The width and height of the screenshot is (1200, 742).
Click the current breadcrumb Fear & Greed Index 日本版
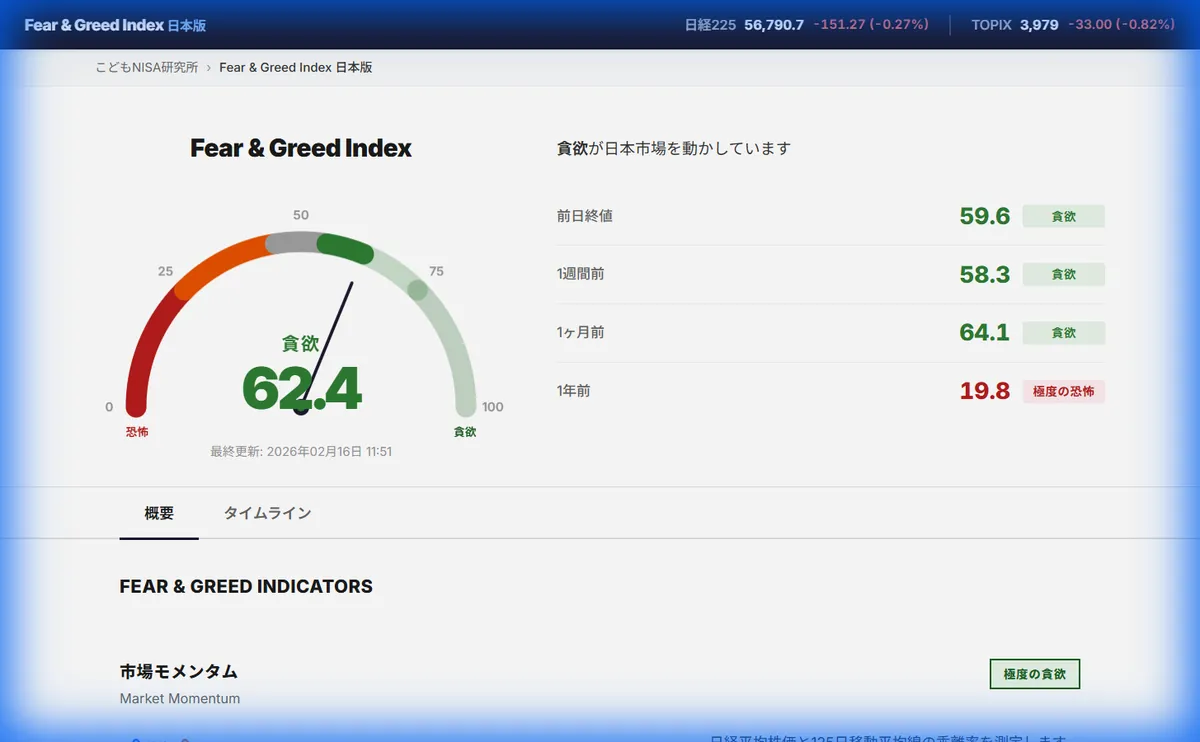(x=296, y=68)
